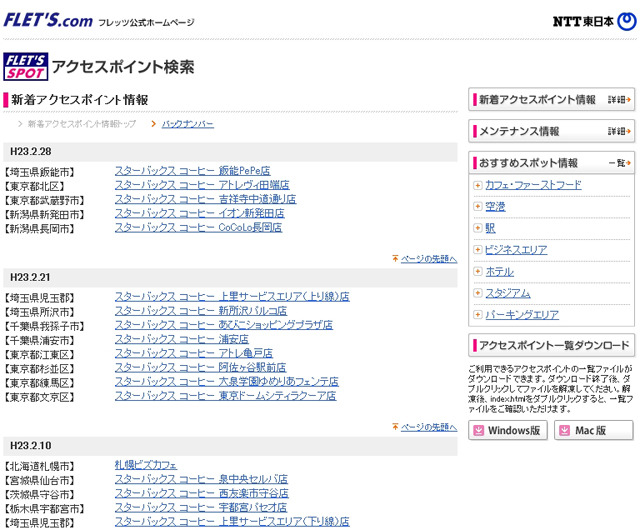
Task: Open 大泉学園ゆめりあフェンテ店 link
Action: [x=227, y=381]
